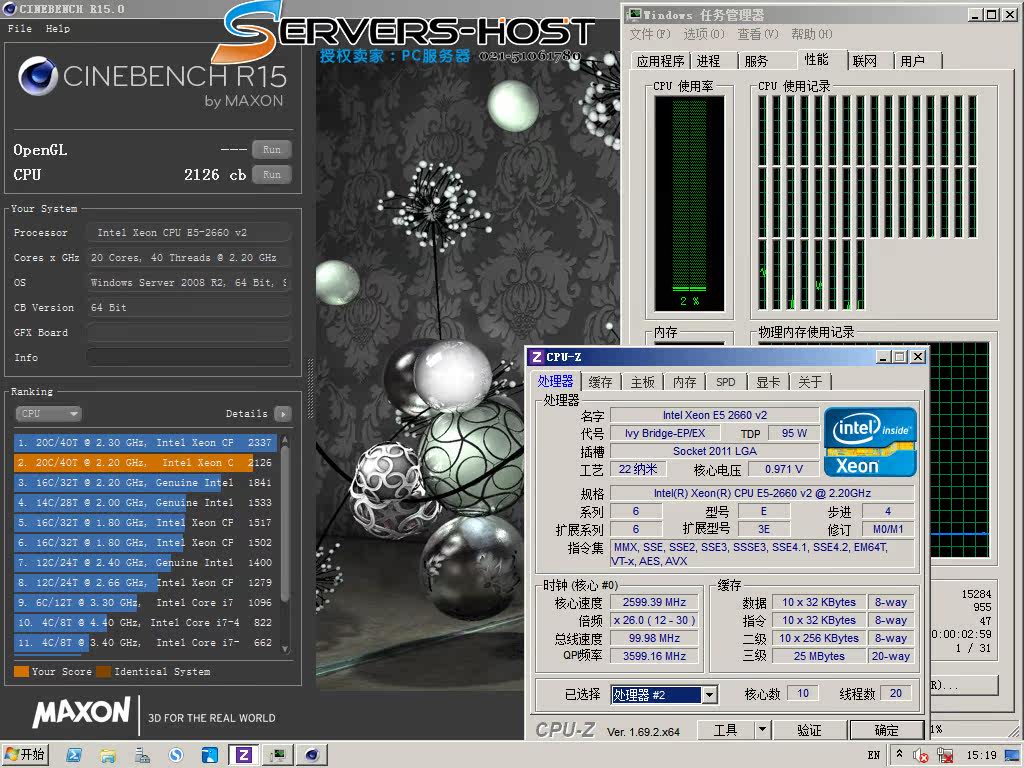Select ranking row 1 score 2337

(145, 442)
